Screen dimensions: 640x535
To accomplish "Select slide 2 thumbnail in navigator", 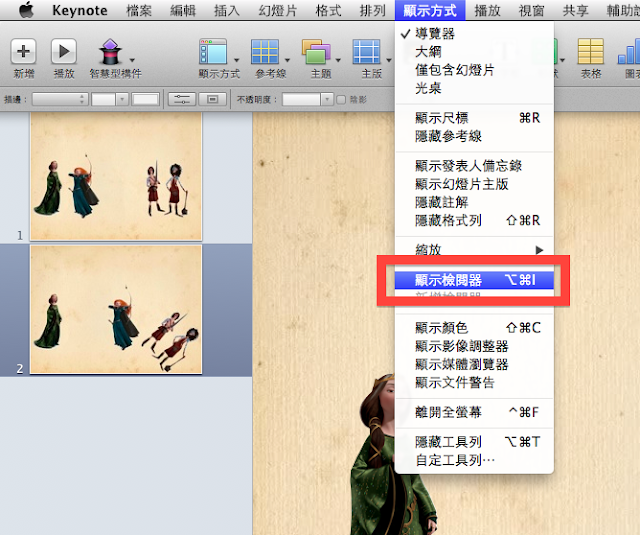I will (116, 309).
